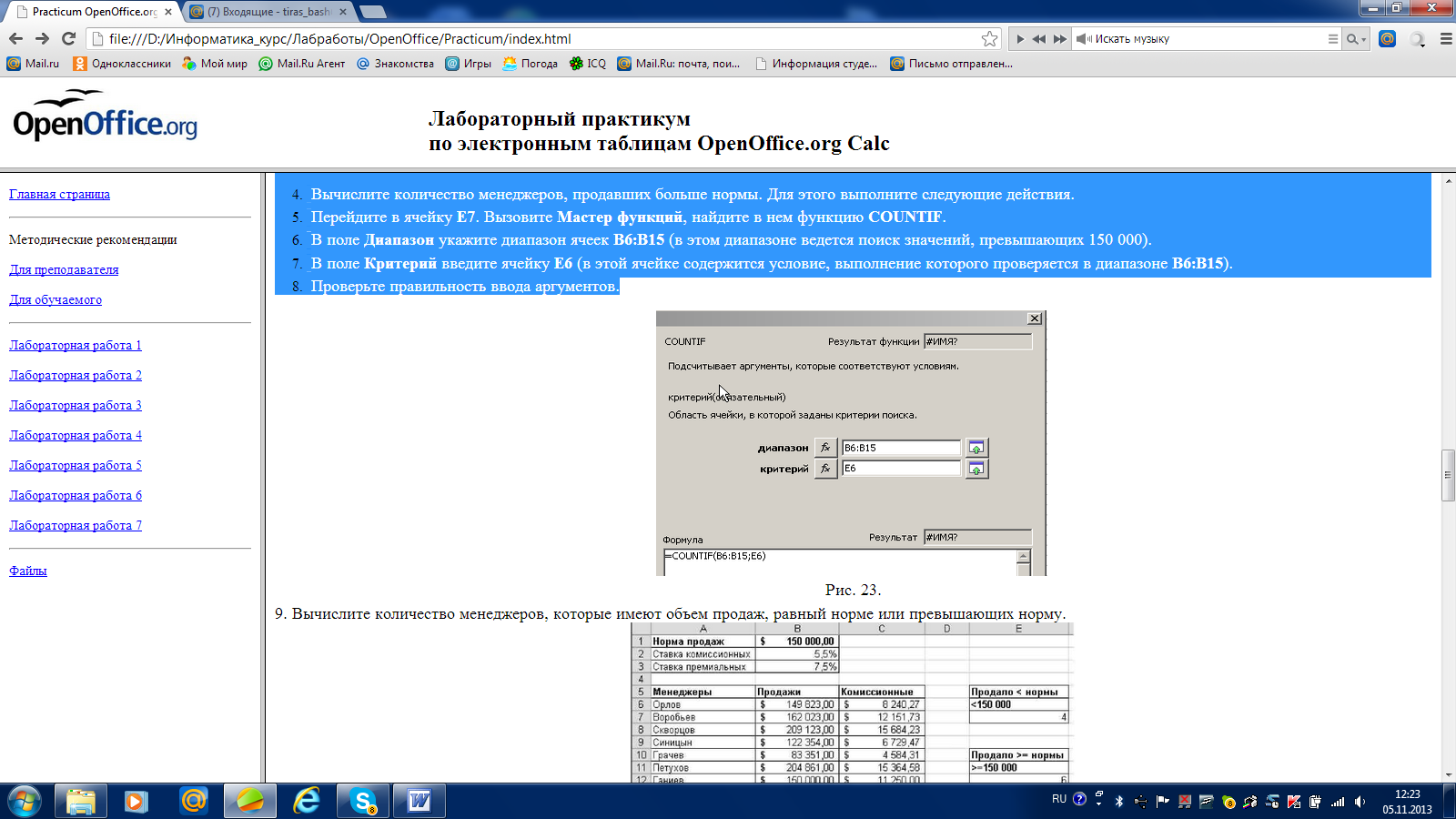
Task: Open Internet Explorer from the taskbar
Action: pyautogui.click(x=307, y=801)
